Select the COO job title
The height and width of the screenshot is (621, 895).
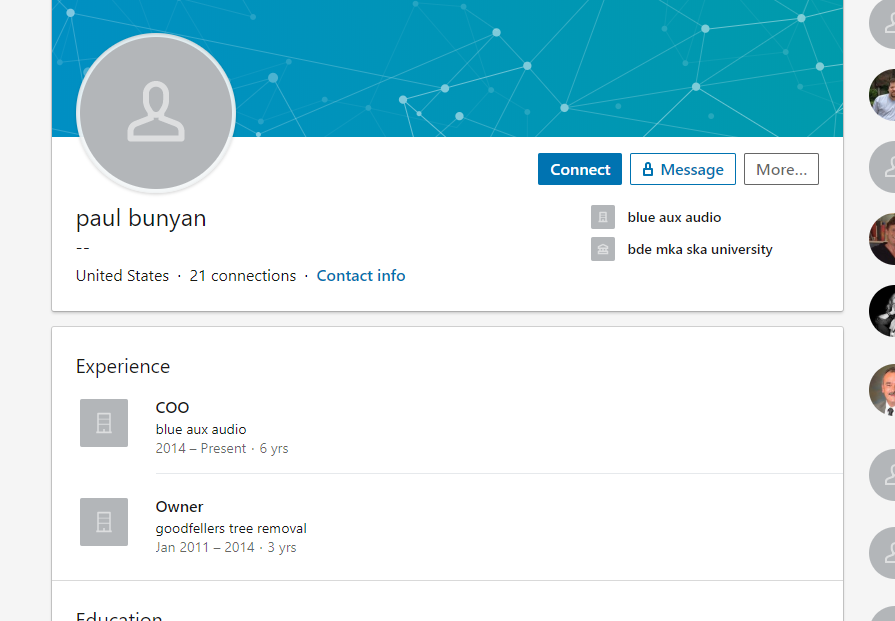pos(172,408)
